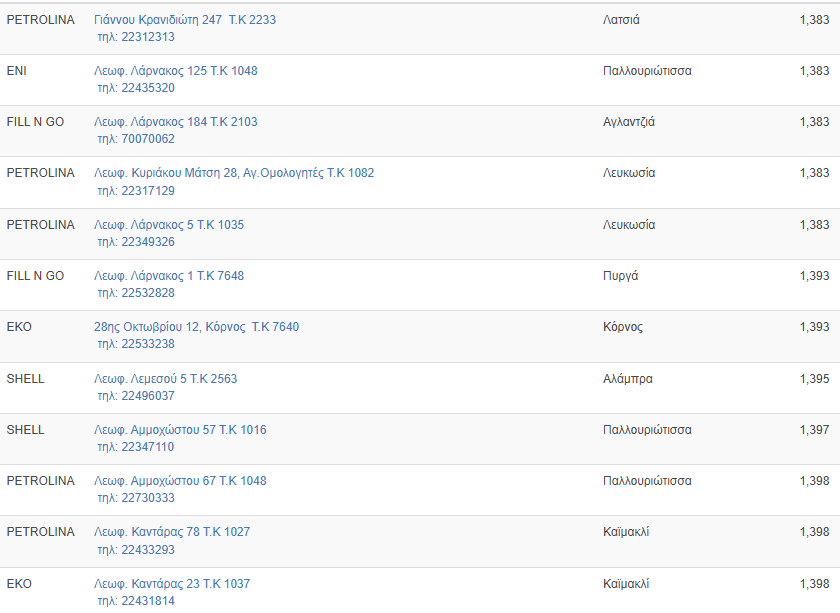Click the address Λεωφ. Κυριάκου Μάτση 28
The width and height of the screenshot is (840, 613).
(x=233, y=173)
